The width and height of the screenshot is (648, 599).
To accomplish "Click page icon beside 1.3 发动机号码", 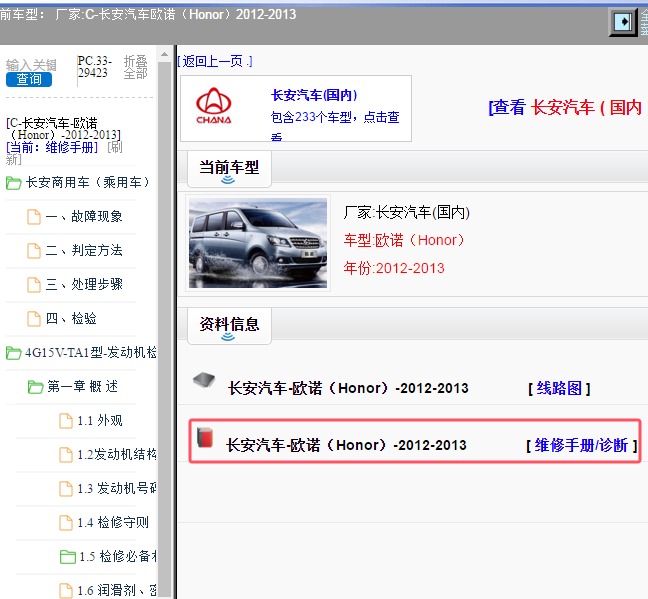I will [x=66, y=489].
